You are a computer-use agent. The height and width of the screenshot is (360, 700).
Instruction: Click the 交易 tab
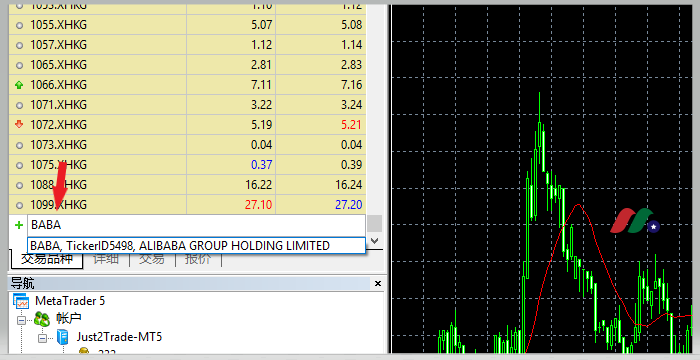[x=152, y=259]
